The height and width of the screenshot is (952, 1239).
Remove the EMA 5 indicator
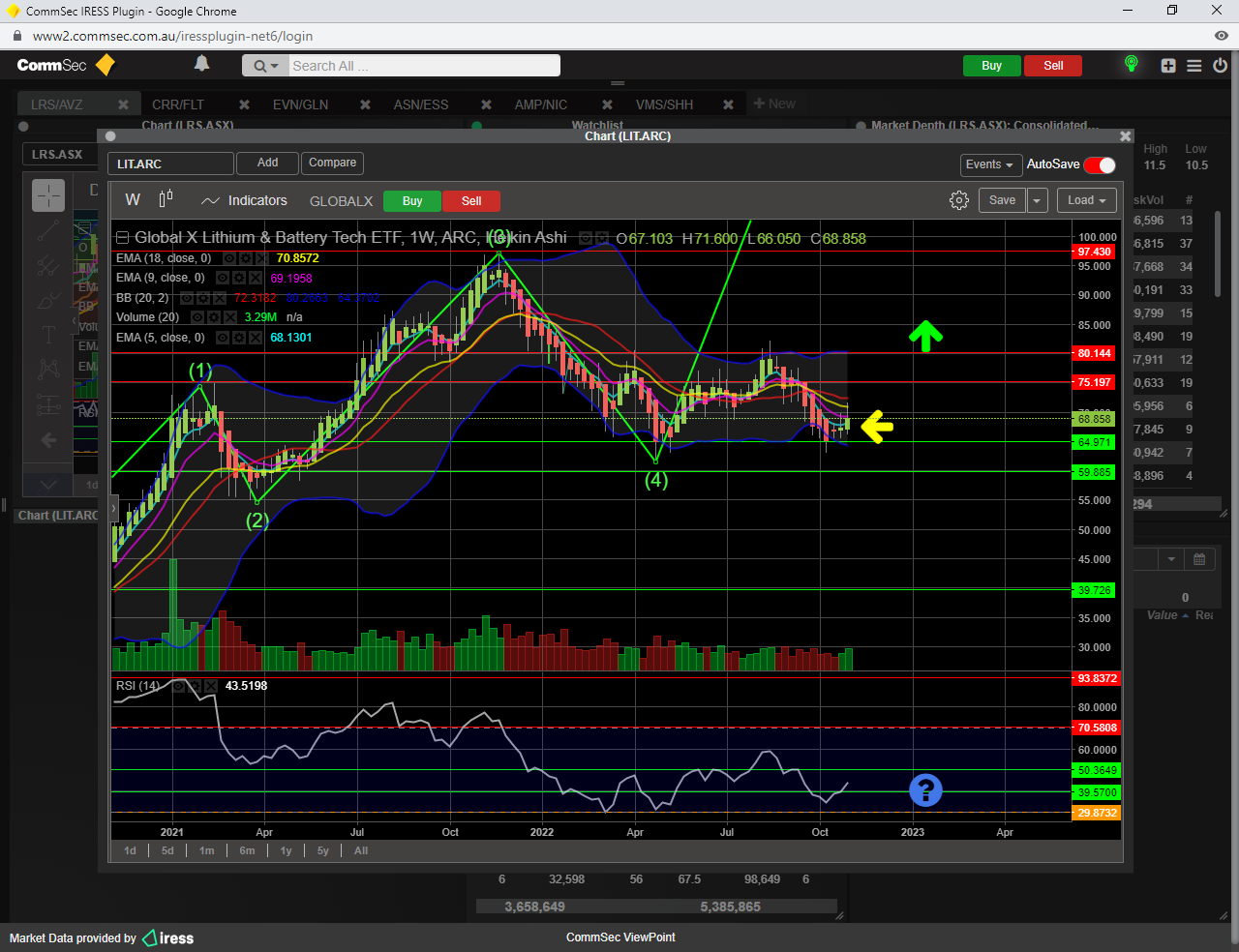click(256, 338)
